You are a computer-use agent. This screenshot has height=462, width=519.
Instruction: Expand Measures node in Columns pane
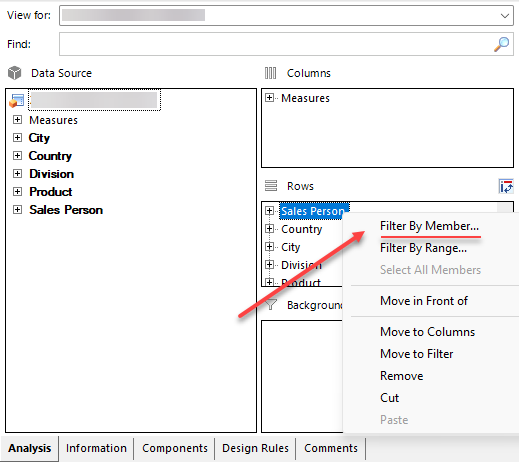tap(269, 98)
